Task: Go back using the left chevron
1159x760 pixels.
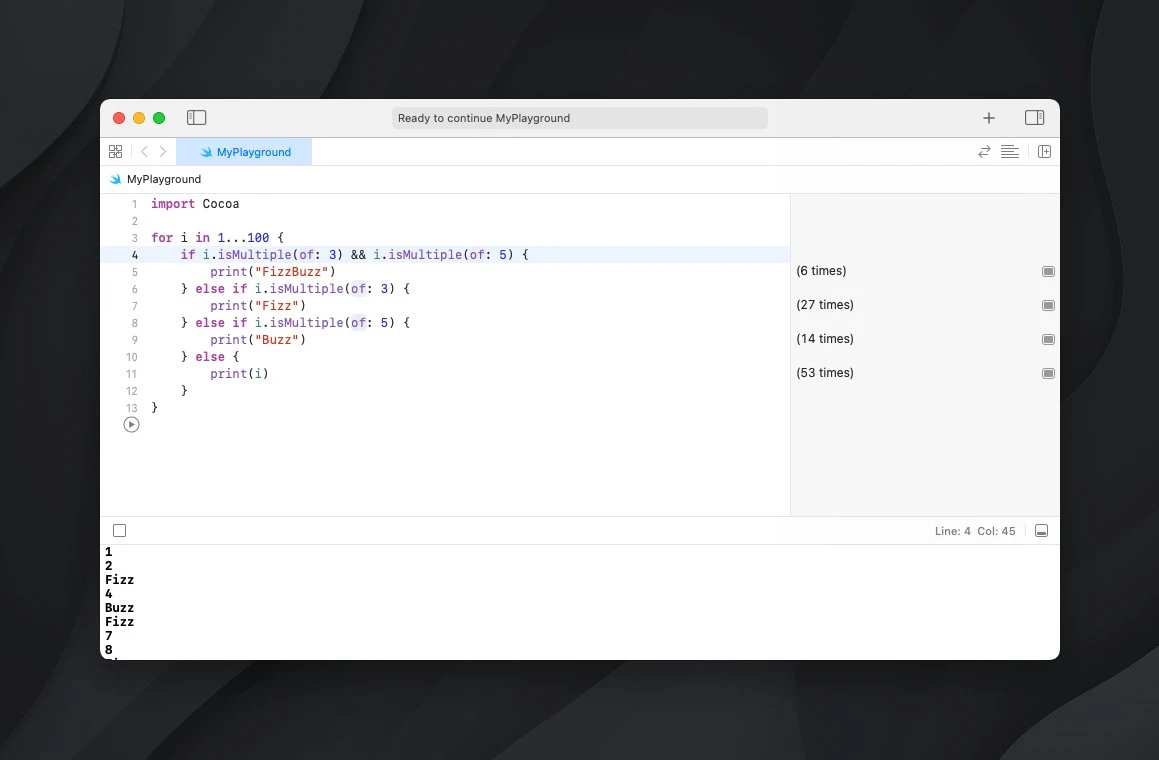Action: click(144, 152)
